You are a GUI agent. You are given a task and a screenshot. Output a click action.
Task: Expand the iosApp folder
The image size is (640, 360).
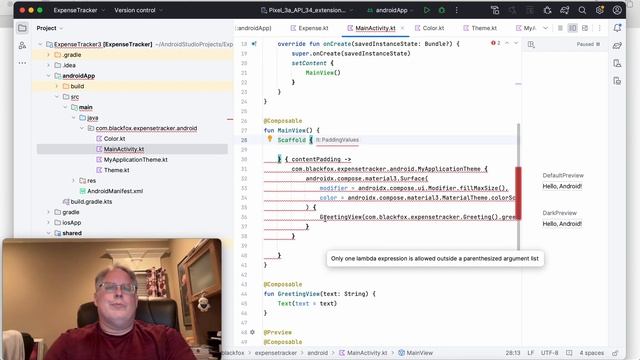[x=49, y=222]
